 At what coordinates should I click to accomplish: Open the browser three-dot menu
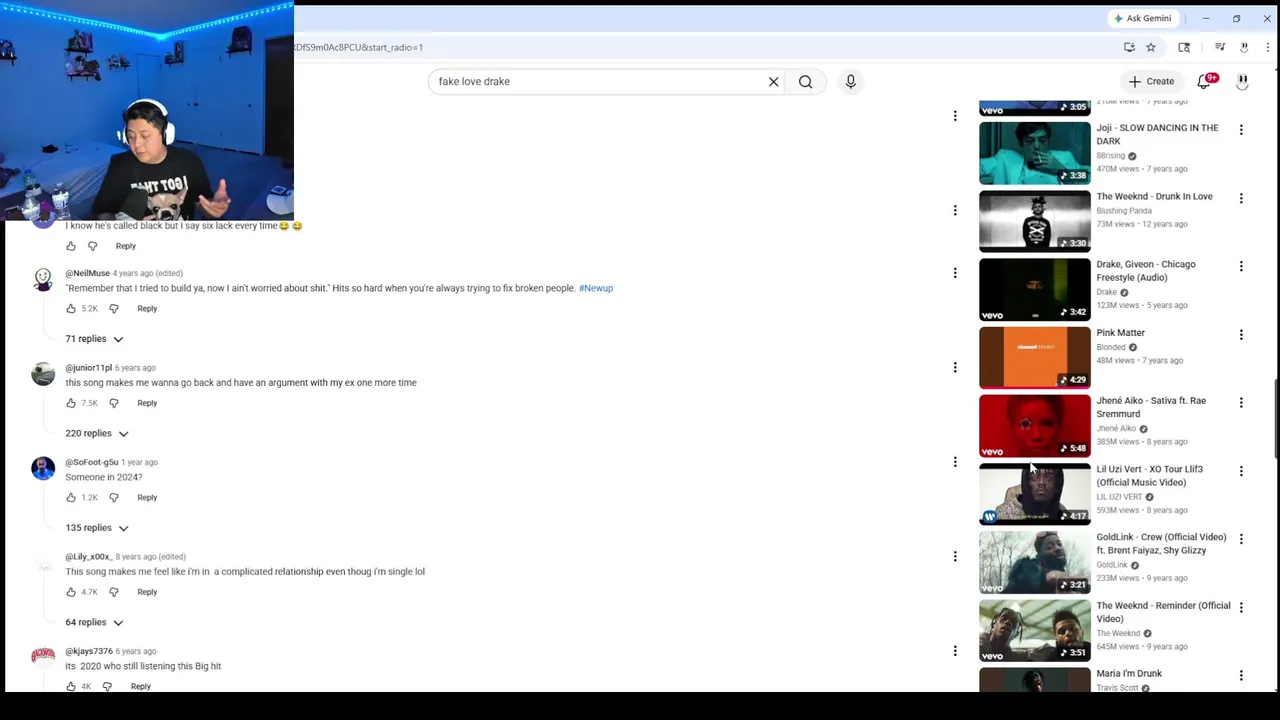coord(1267,47)
